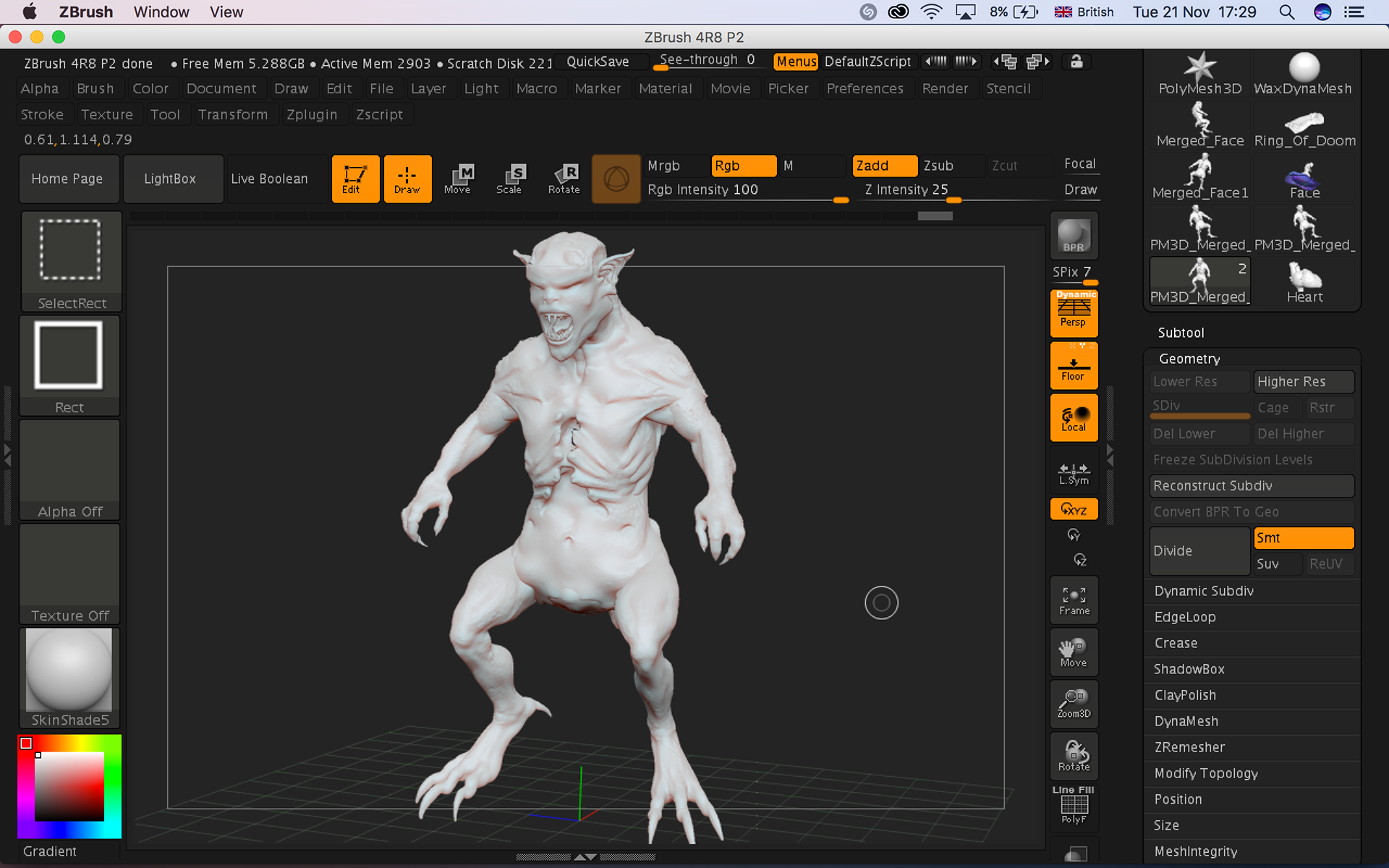Activate Edit mode button
This screenshot has width=1389, height=868.
point(355,179)
